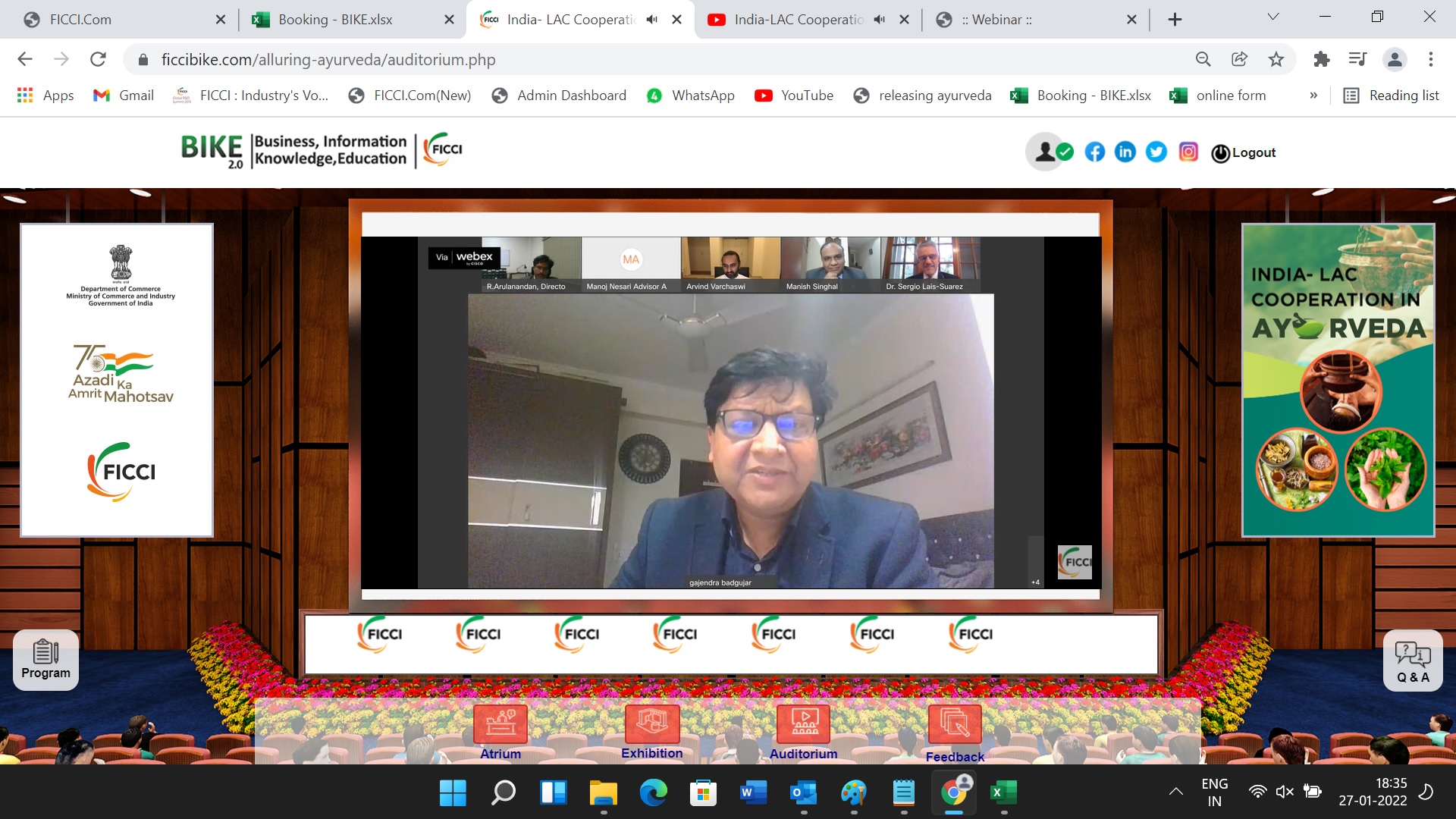
Task: Open the online form bookmark
Action: pyautogui.click(x=1218, y=96)
